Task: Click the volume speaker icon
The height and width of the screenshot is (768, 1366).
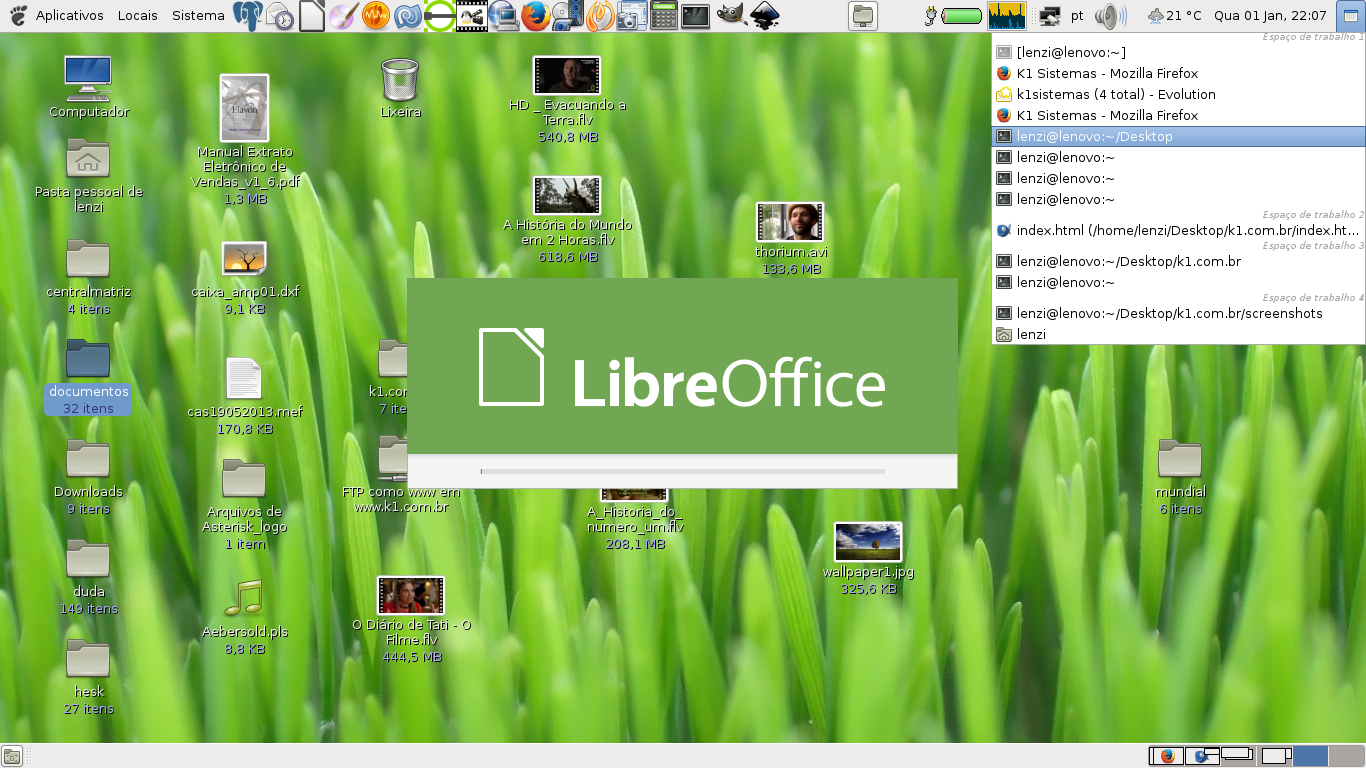Action: tap(1109, 16)
